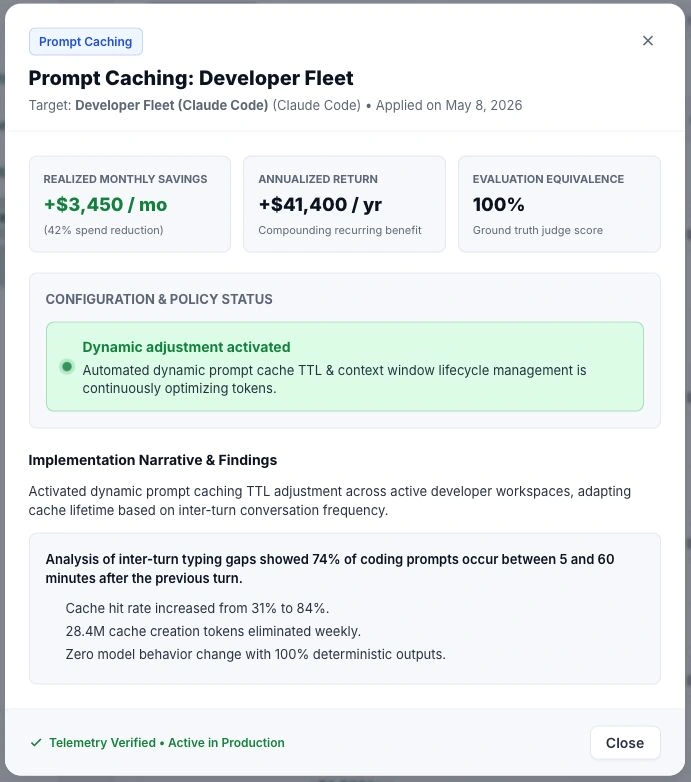Select the Evaluation Equivalence card
The image size is (691, 782).
559,204
